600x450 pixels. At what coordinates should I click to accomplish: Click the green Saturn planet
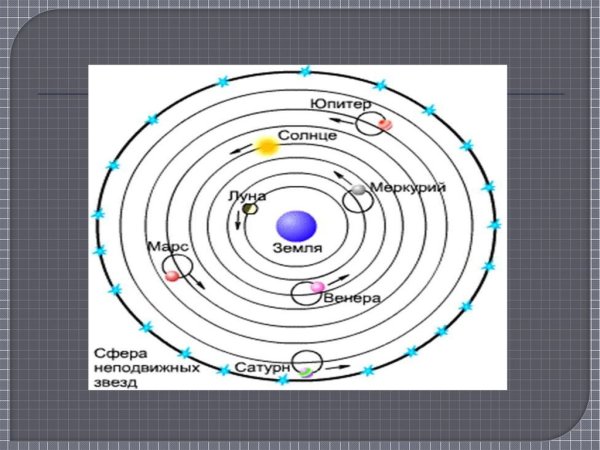306,372
